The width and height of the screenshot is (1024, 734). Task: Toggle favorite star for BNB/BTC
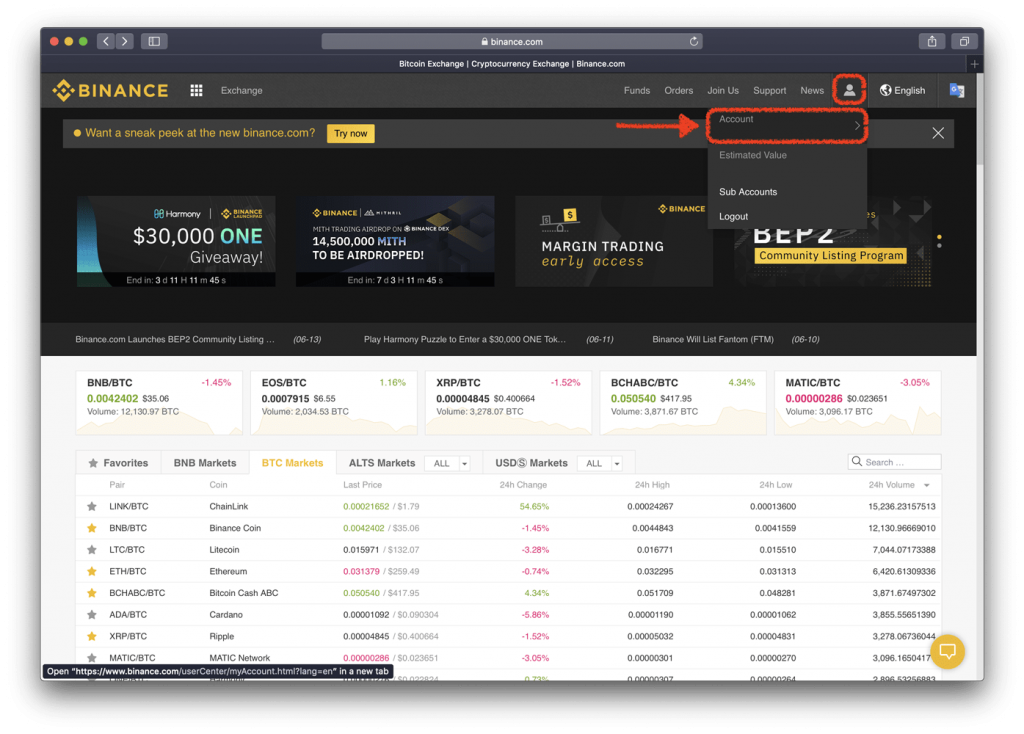pyautogui.click(x=92, y=528)
